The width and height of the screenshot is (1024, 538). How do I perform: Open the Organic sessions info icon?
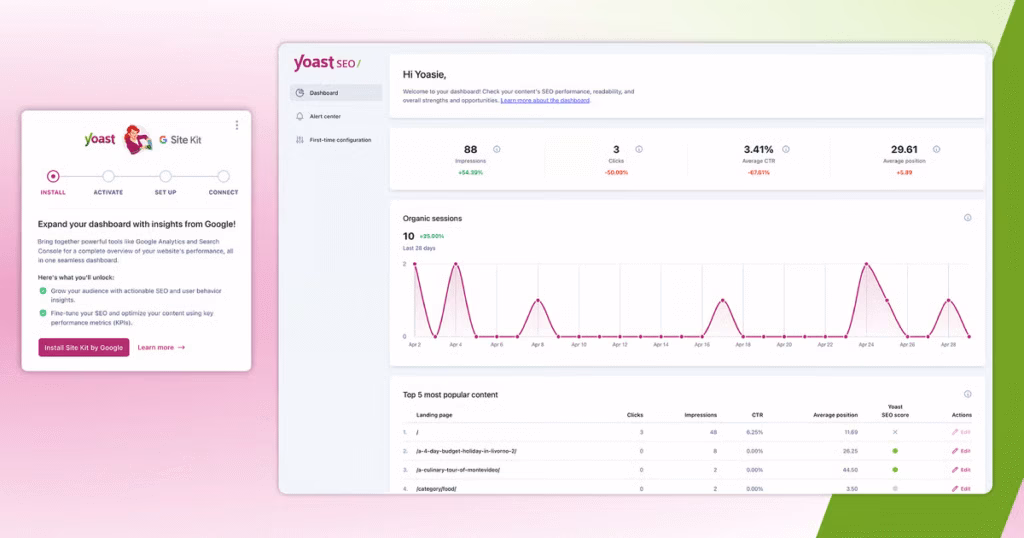(967, 218)
